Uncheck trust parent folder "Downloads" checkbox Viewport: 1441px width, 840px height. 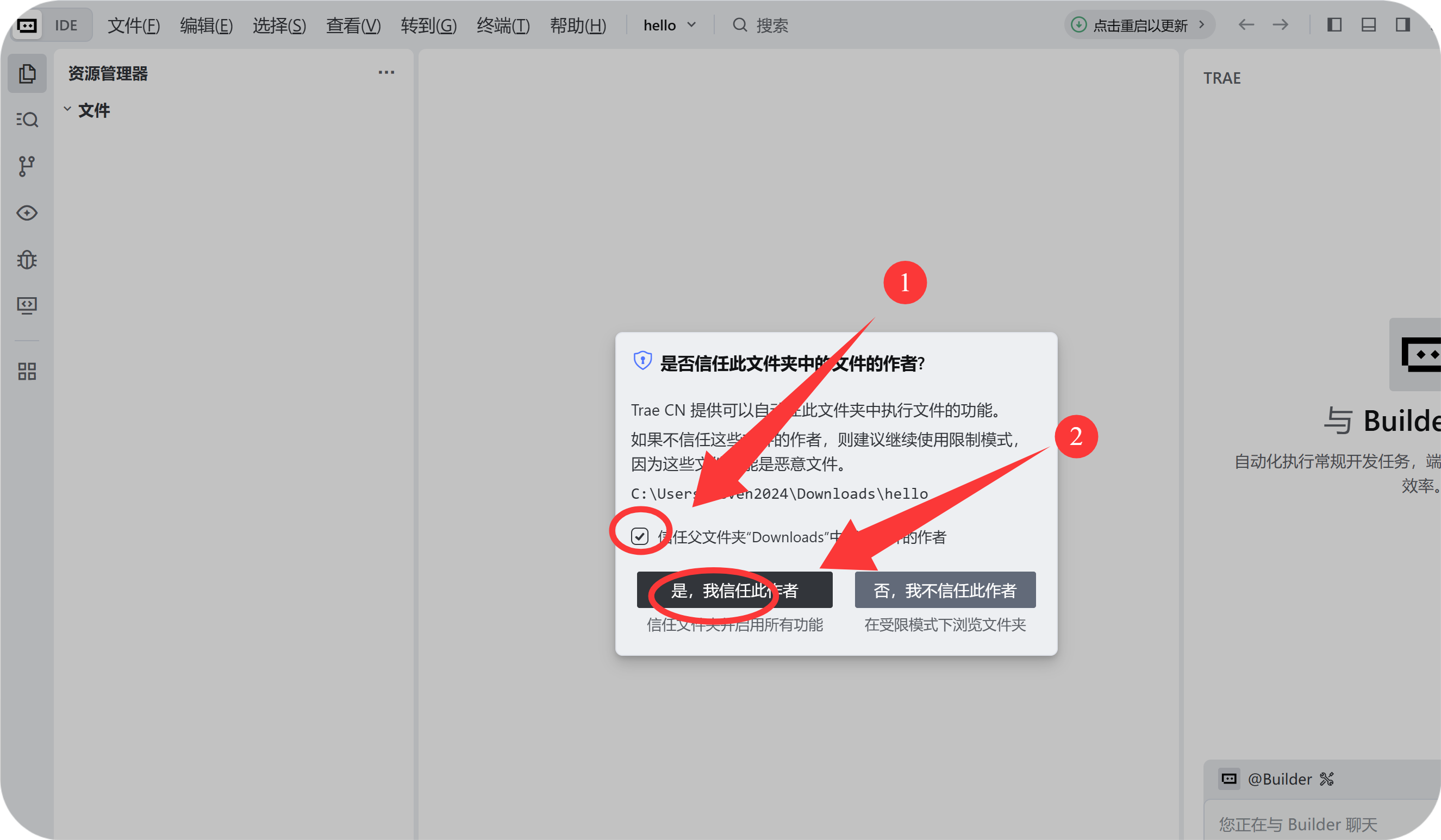click(x=639, y=536)
